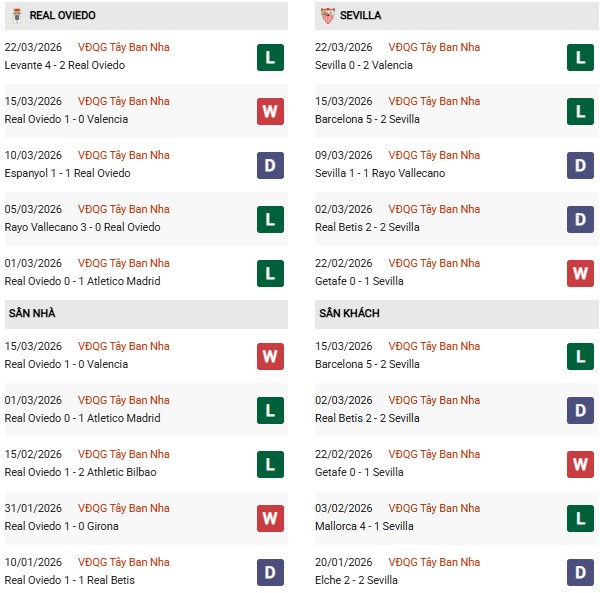
Task: Select the D badge for Real Oviedo 1-1 Real Betis
Action: pos(270,572)
